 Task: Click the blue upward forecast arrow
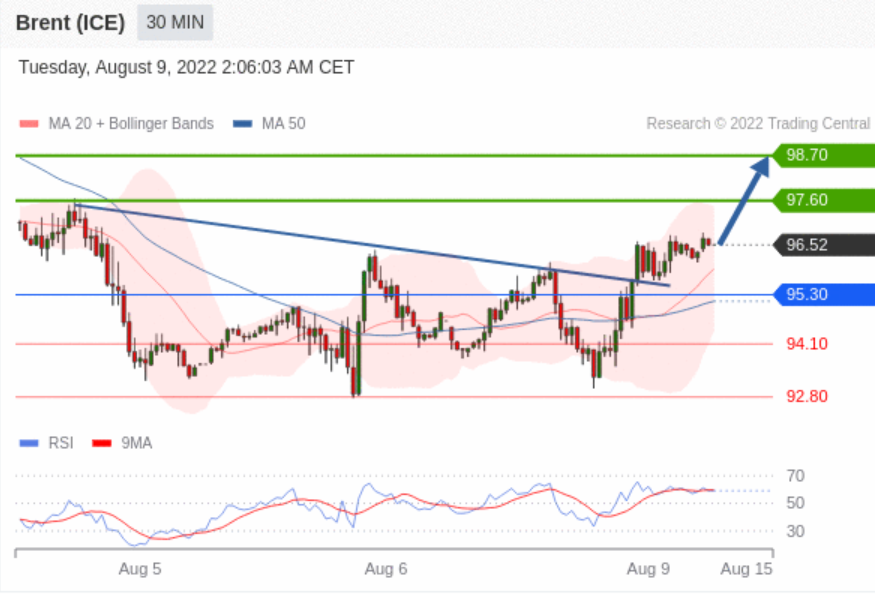point(744,198)
